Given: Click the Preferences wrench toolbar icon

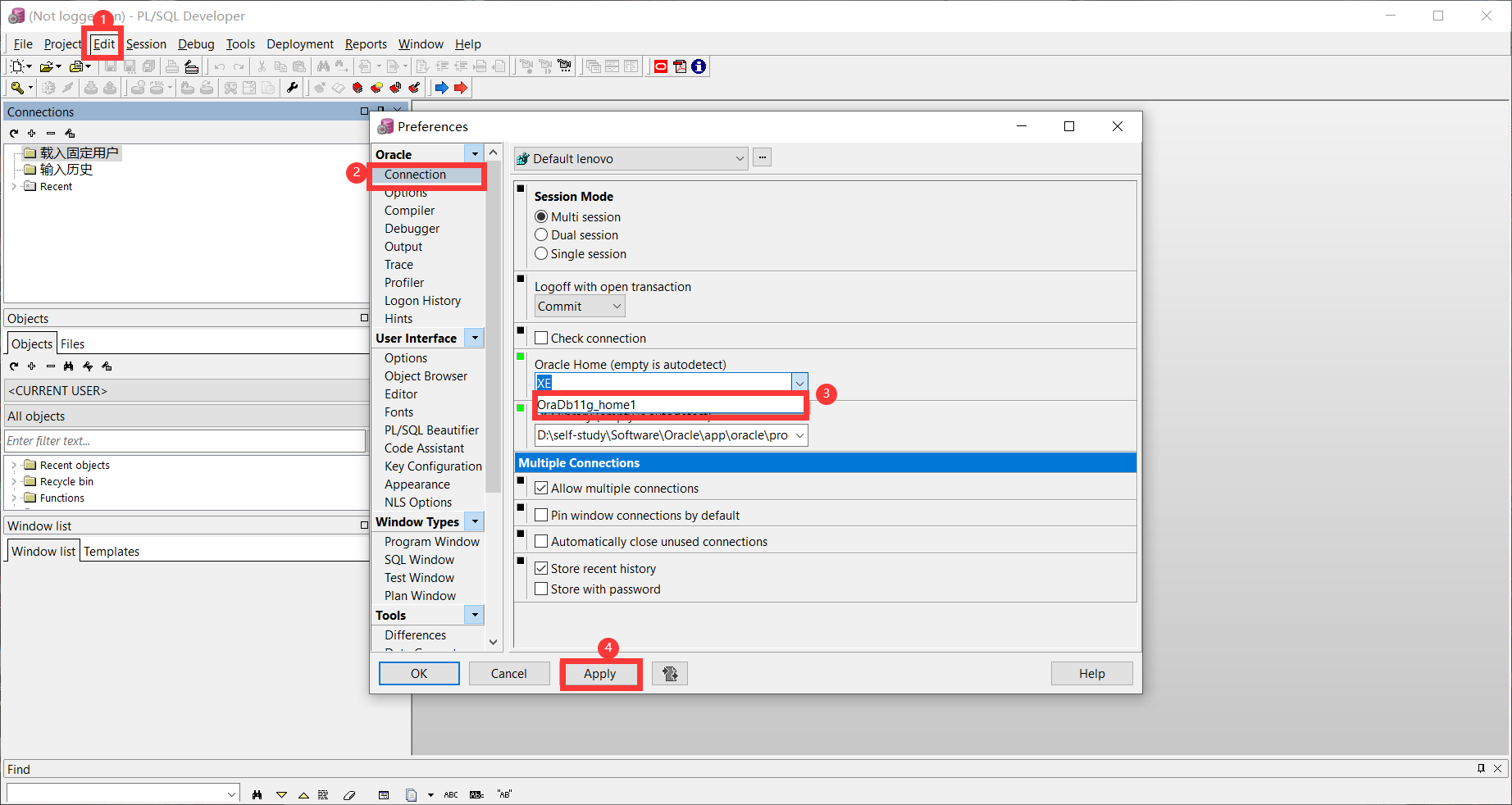Looking at the screenshot, I should coord(292,88).
